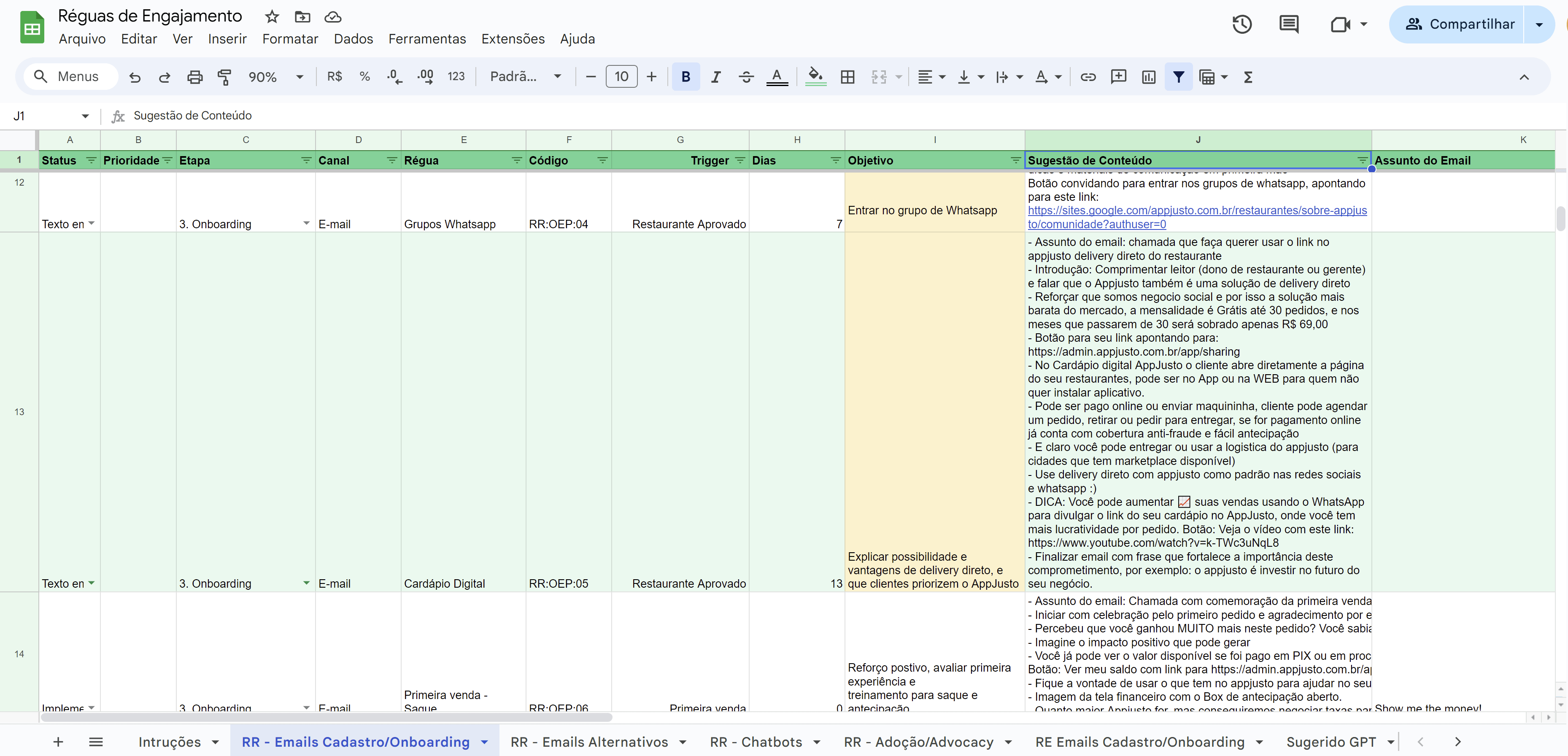Format as percent
1568x756 pixels.
tap(364, 77)
